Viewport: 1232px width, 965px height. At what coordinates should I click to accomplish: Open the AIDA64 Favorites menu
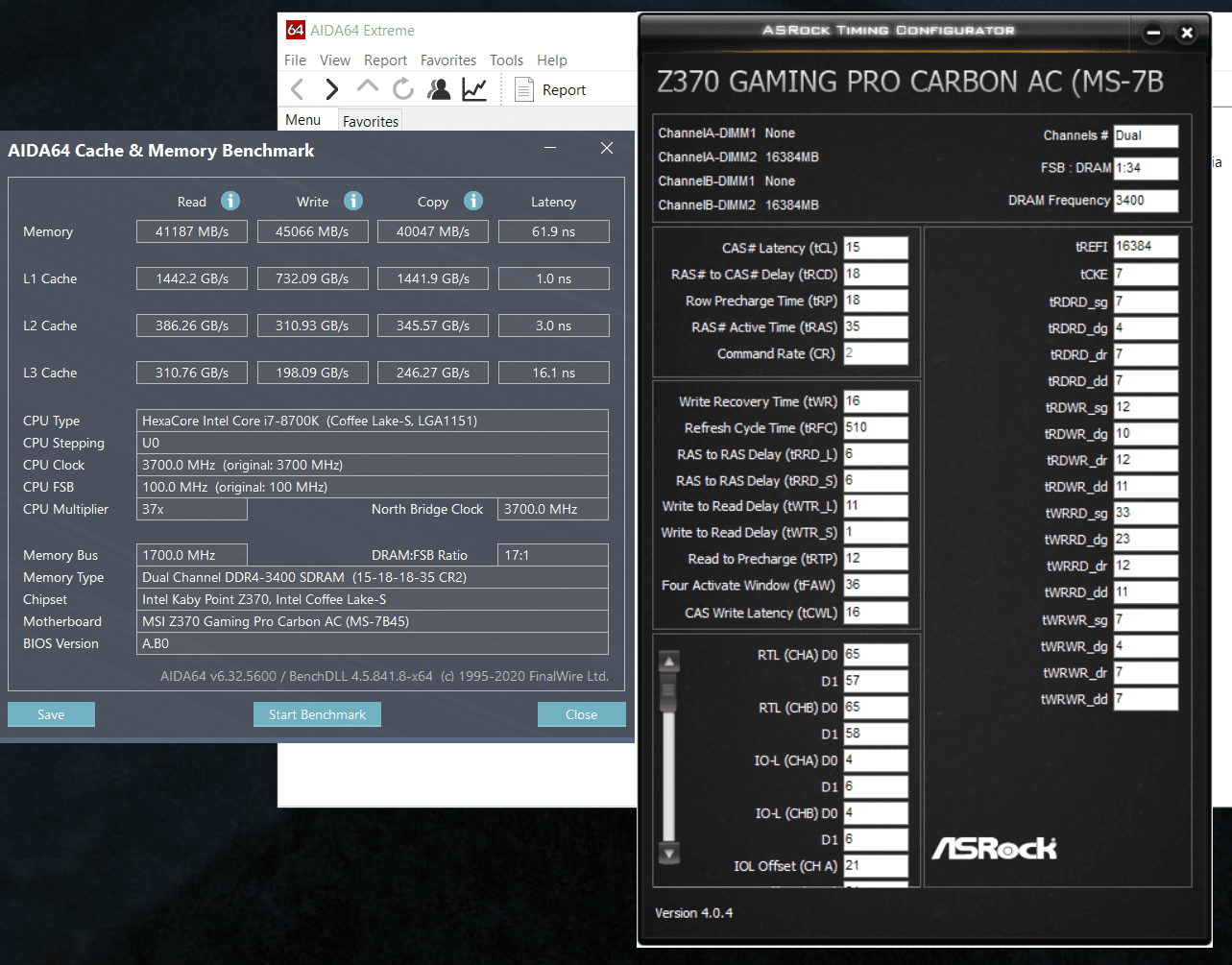coord(448,60)
